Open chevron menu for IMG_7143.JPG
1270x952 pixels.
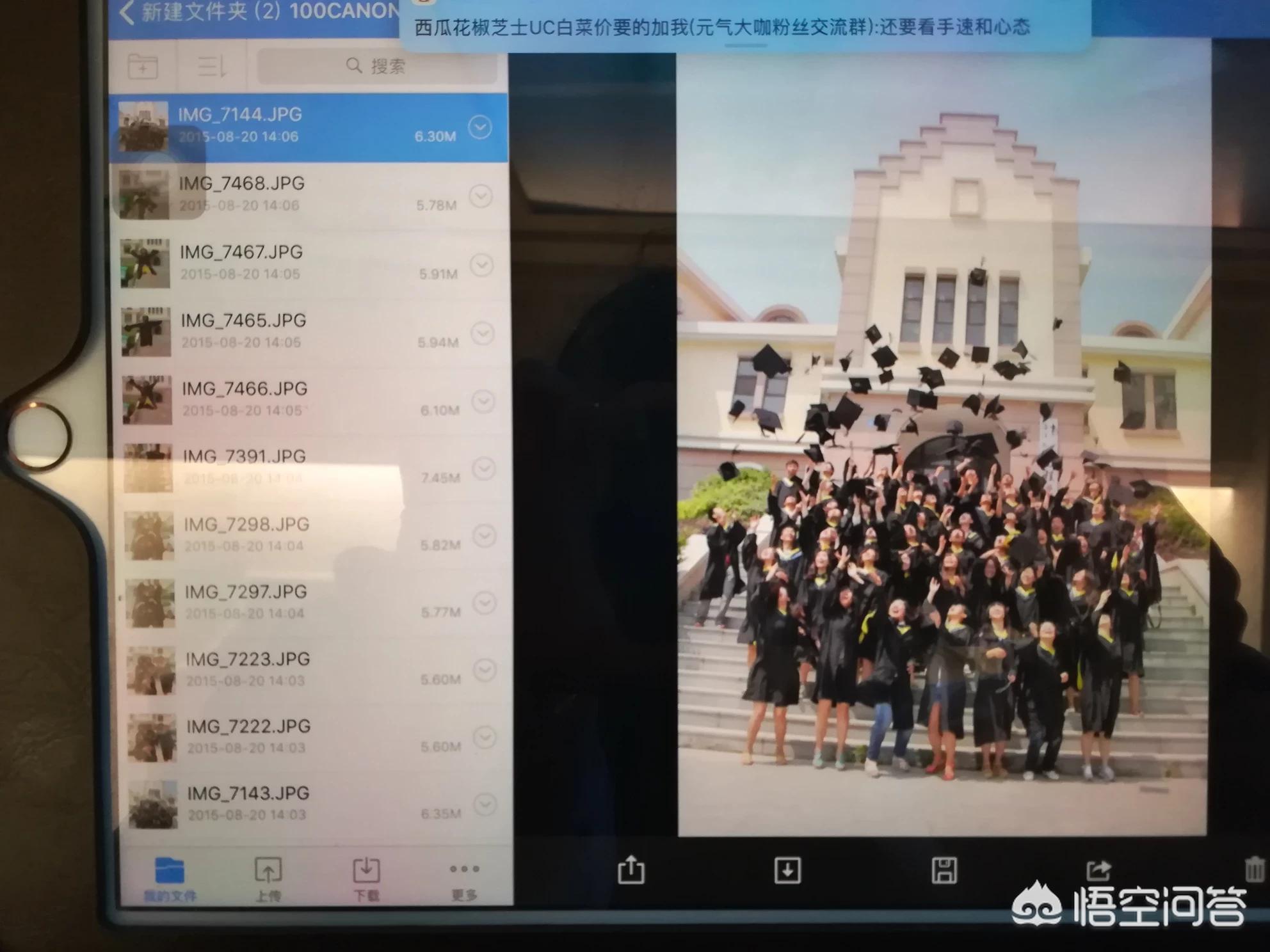(485, 804)
